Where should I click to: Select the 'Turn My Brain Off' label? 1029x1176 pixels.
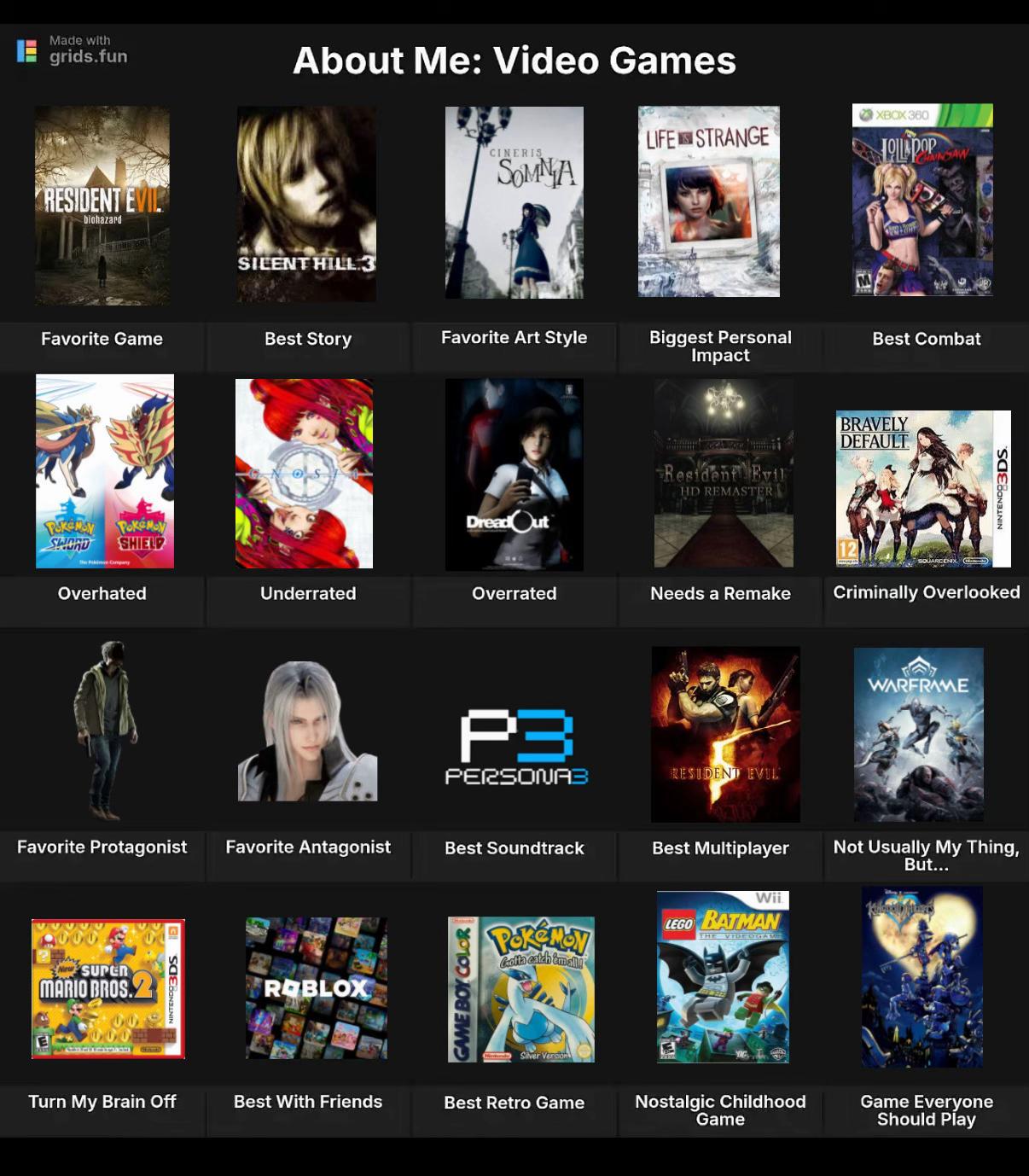(x=102, y=1102)
